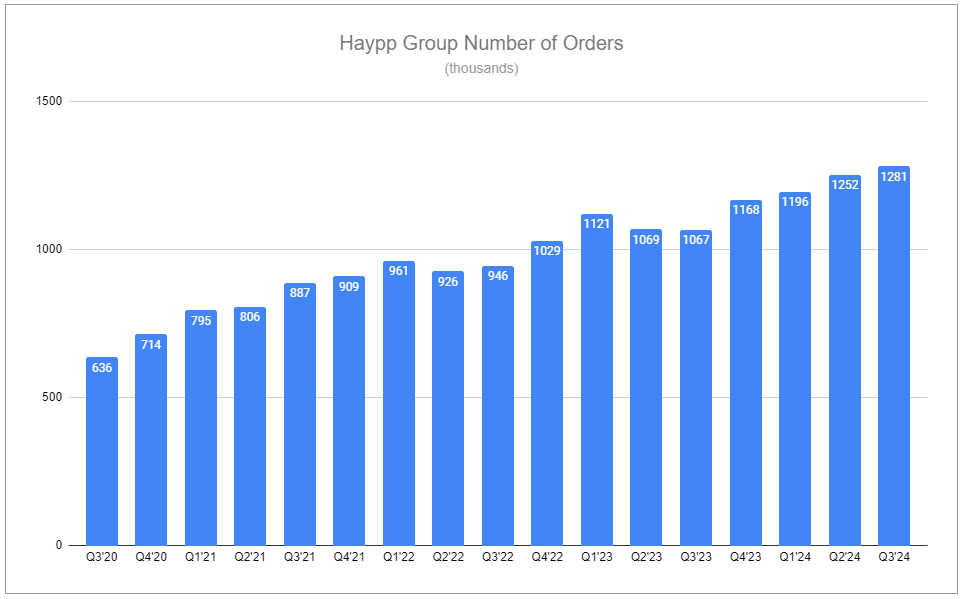Click the y-axis label 1500
This screenshot has height=599, width=963.
pyautogui.click(x=49, y=101)
